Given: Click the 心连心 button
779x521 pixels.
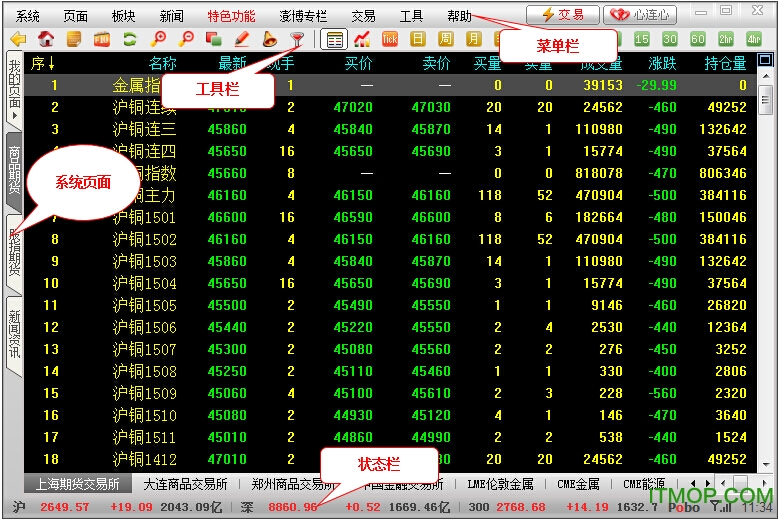Looking at the screenshot, I should [640, 15].
